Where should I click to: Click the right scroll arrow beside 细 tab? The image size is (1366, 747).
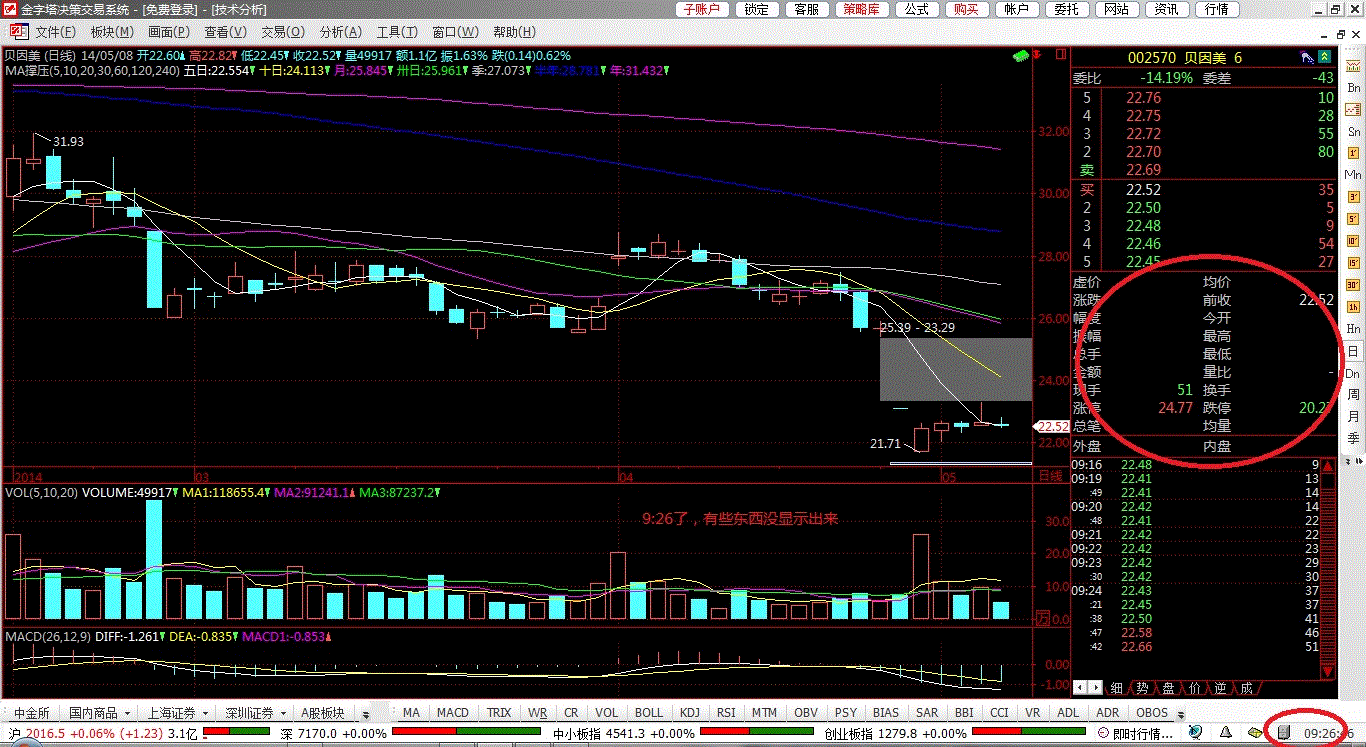click(1096, 688)
